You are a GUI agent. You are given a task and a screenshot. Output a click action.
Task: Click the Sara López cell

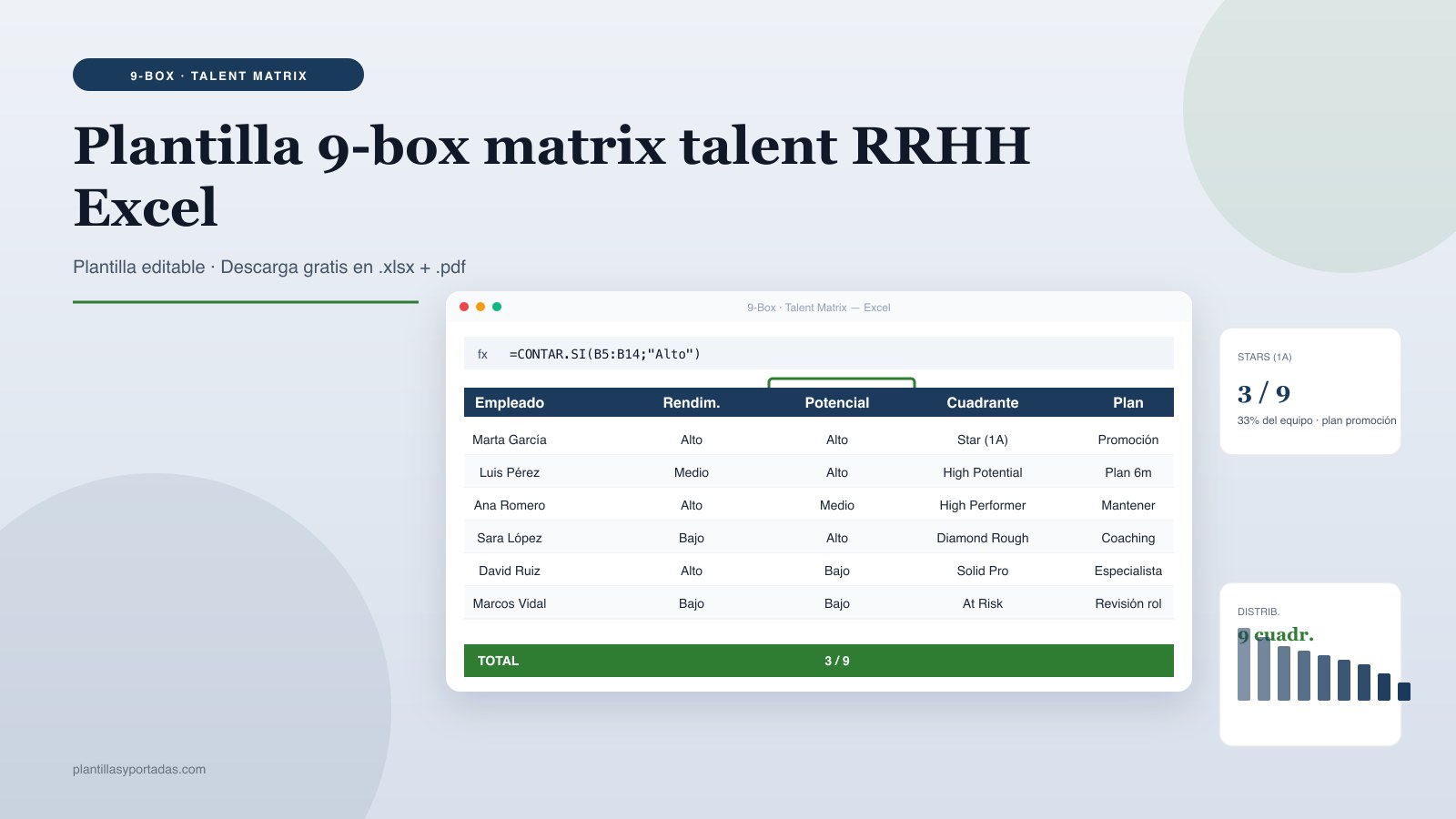pyautogui.click(x=510, y=538)
